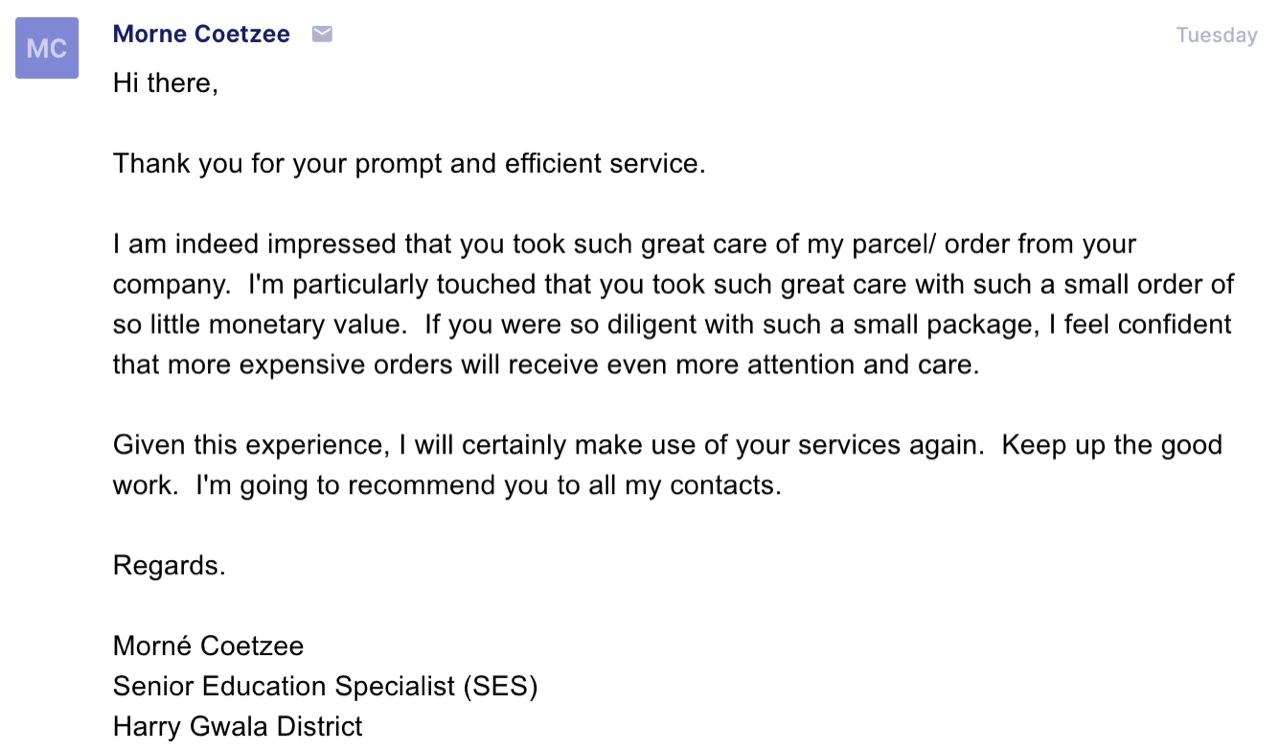
Task: Click the line starting 'so little monetary value'
Action: (672, 325)
